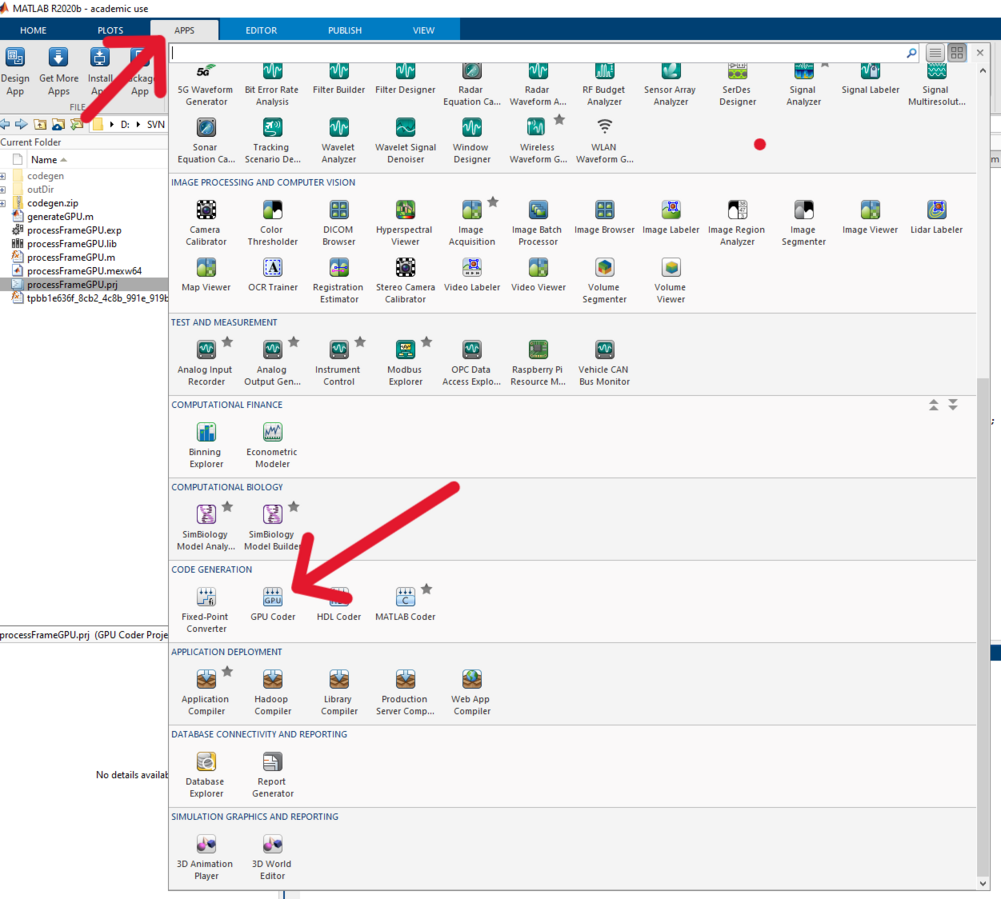Open the PUBLISH tab
The height and width of the screenshot is (899, 1001).
(345, 30)
